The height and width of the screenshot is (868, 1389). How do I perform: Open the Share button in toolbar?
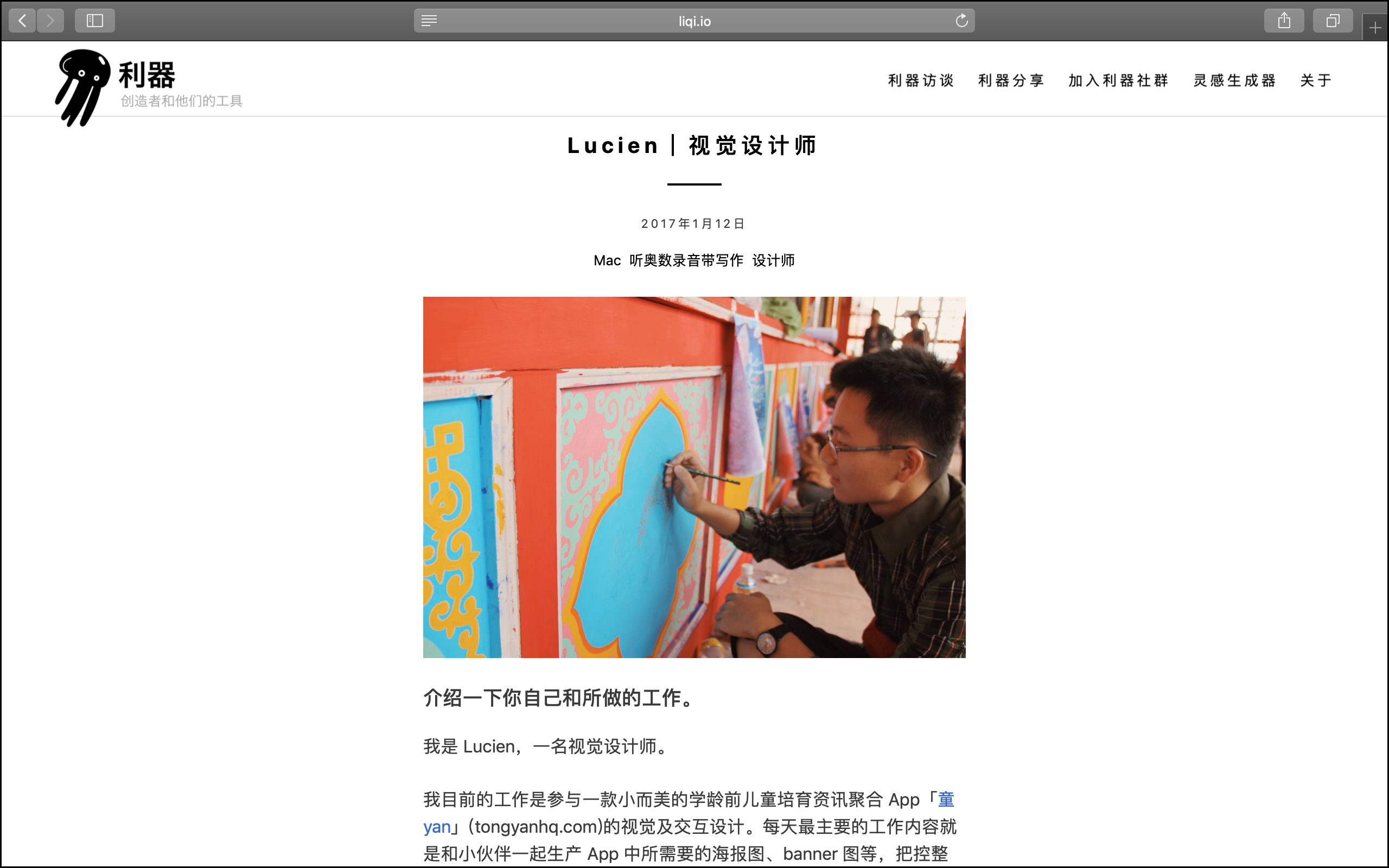click(x=1284, y=21)
